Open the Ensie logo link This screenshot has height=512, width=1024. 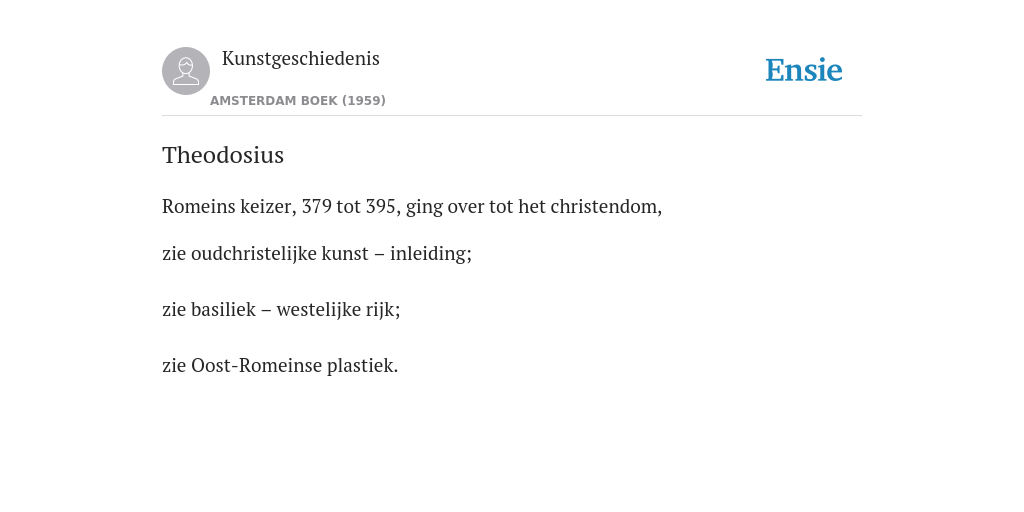pos(804,70)
